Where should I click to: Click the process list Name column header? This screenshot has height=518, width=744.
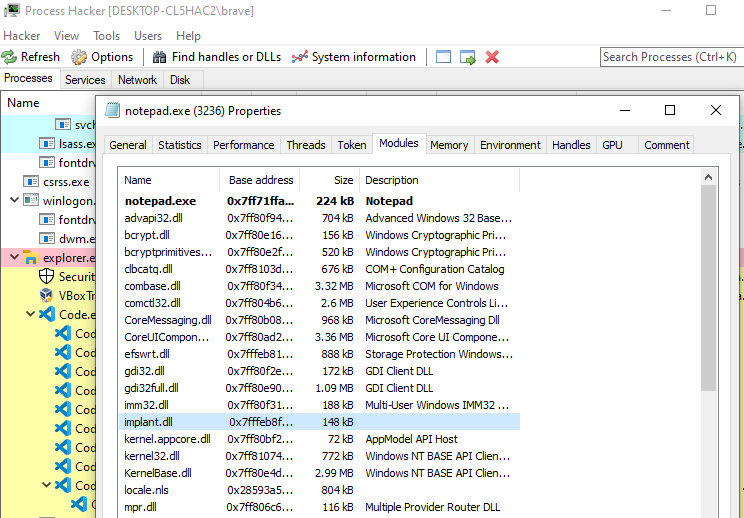coord(48,103)
